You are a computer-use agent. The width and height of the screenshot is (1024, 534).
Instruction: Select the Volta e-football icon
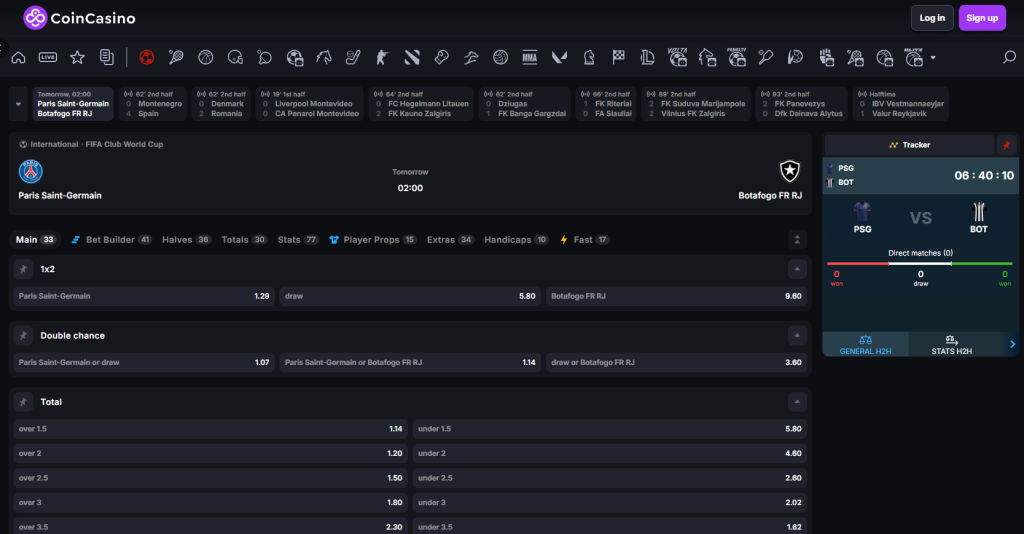[677, 57]
